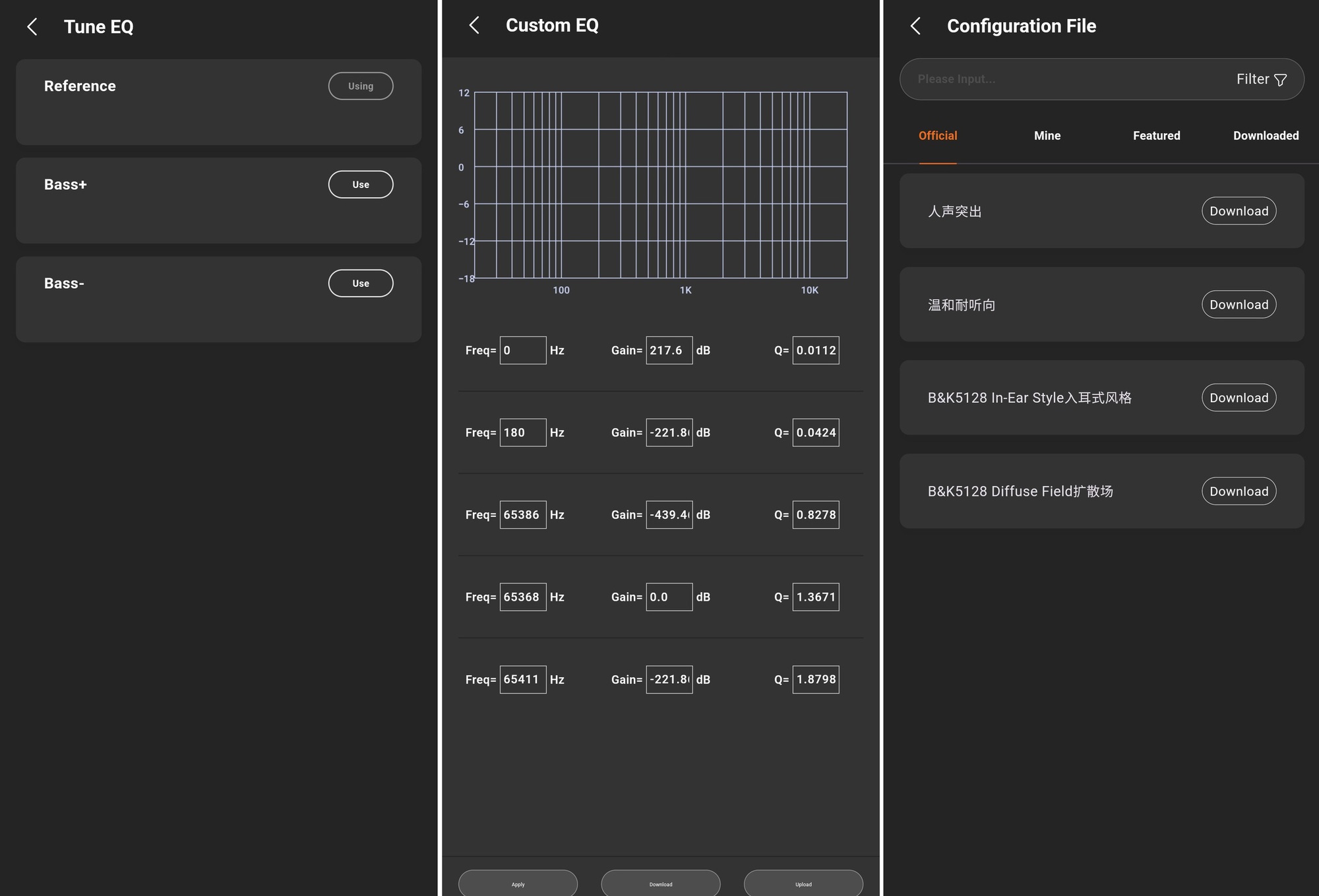Click the Custom EQ page title
The width and height of the screenshot is (1319, 896).
click(x=552, y=26)
